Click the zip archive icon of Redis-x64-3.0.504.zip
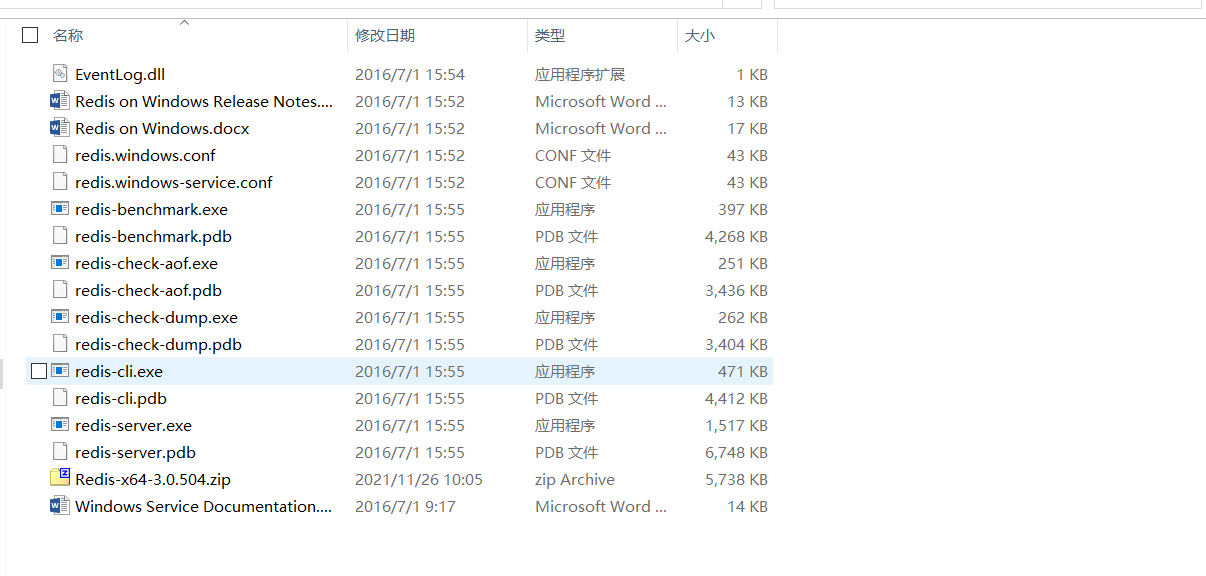Viewport: 1206px width, 576px height. 60,478
